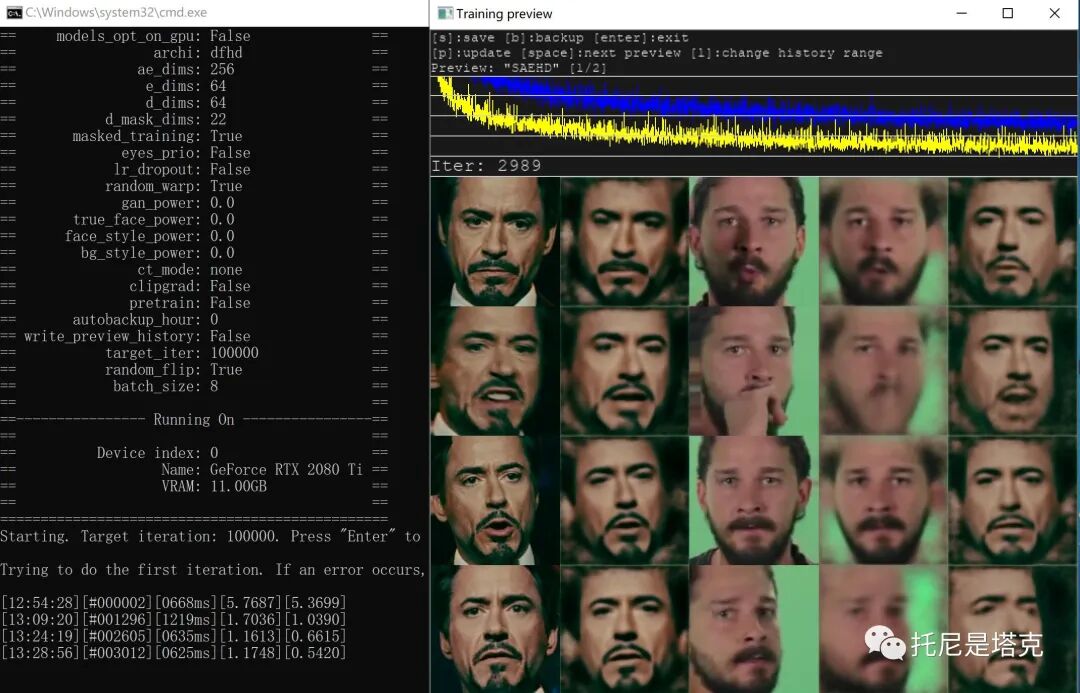Click the 'Name: GeForce RTX 2080 Ti' line
Image resolution: width=1080 pixels, height=693 pixels.
pyautogui.click(x=262, y=469)
